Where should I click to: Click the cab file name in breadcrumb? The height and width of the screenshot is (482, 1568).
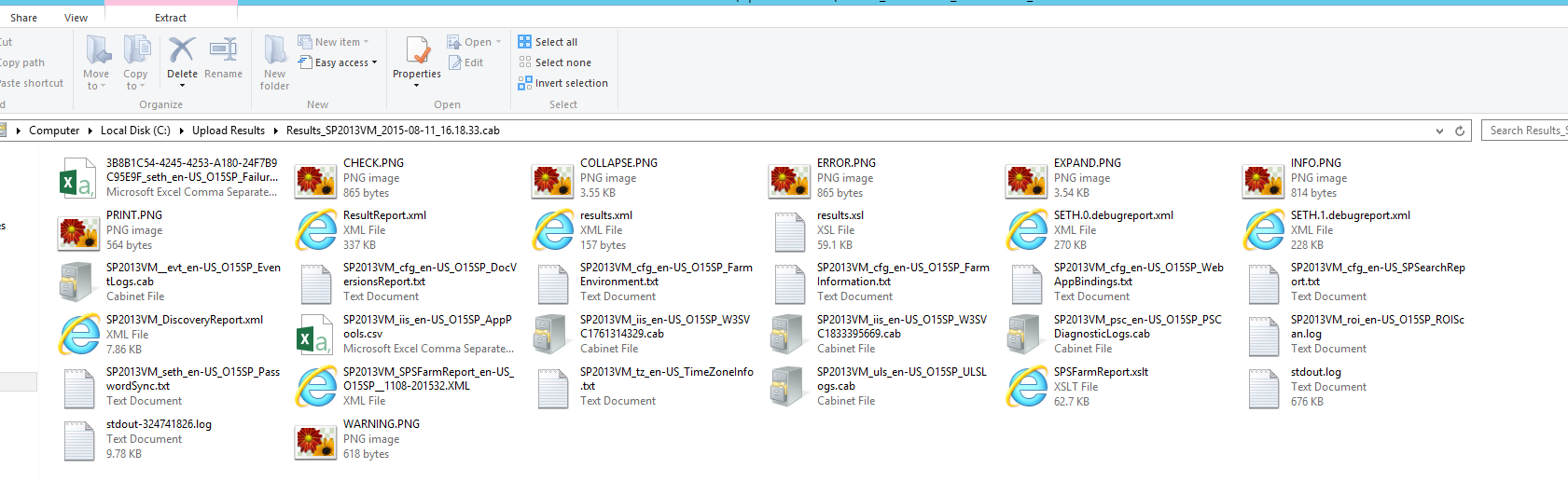click(x=393, y=131)
